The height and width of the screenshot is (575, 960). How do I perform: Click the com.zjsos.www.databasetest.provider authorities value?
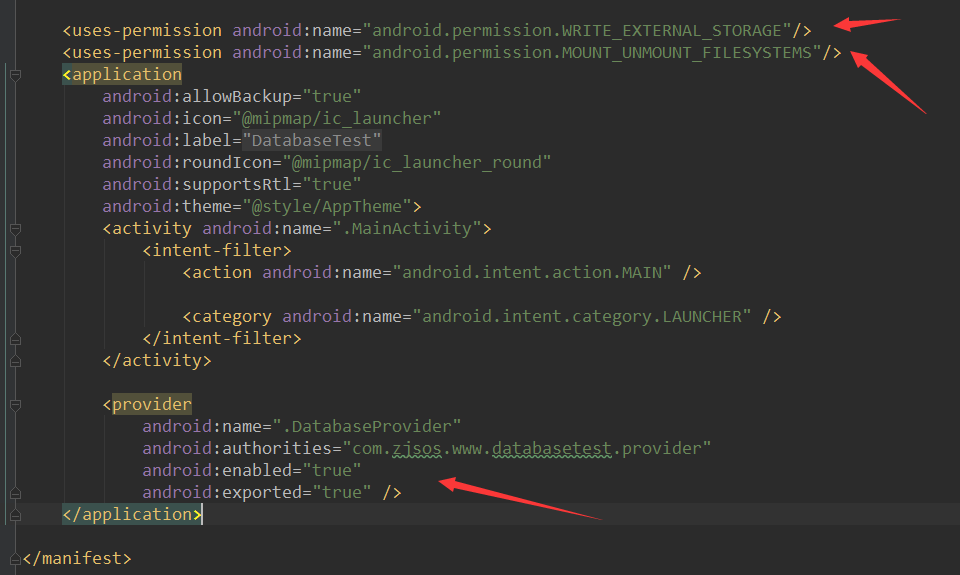527,449
